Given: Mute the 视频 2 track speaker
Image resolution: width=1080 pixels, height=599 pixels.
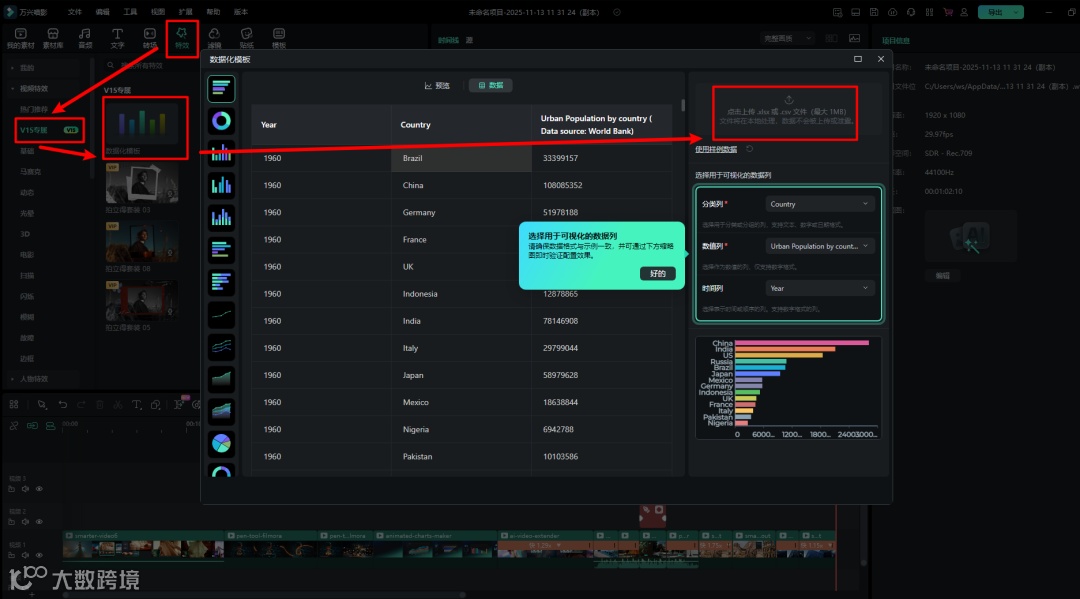Looking at the screenshot, I should [x=25, y=522].
